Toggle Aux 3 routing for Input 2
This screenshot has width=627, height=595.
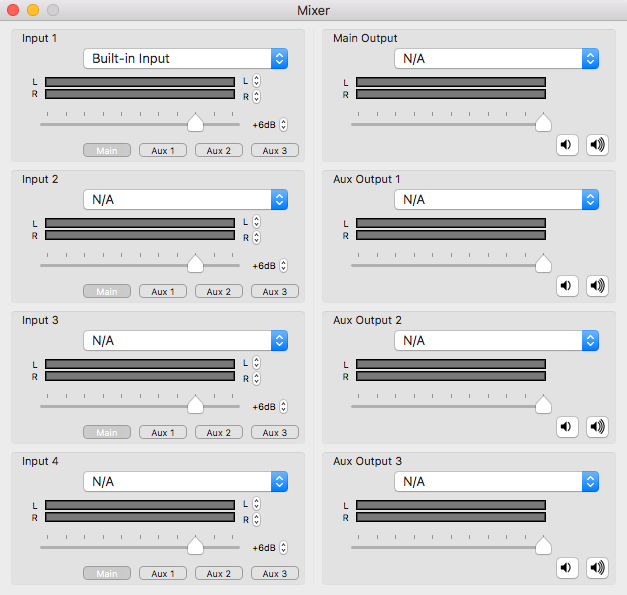point(275,292)
